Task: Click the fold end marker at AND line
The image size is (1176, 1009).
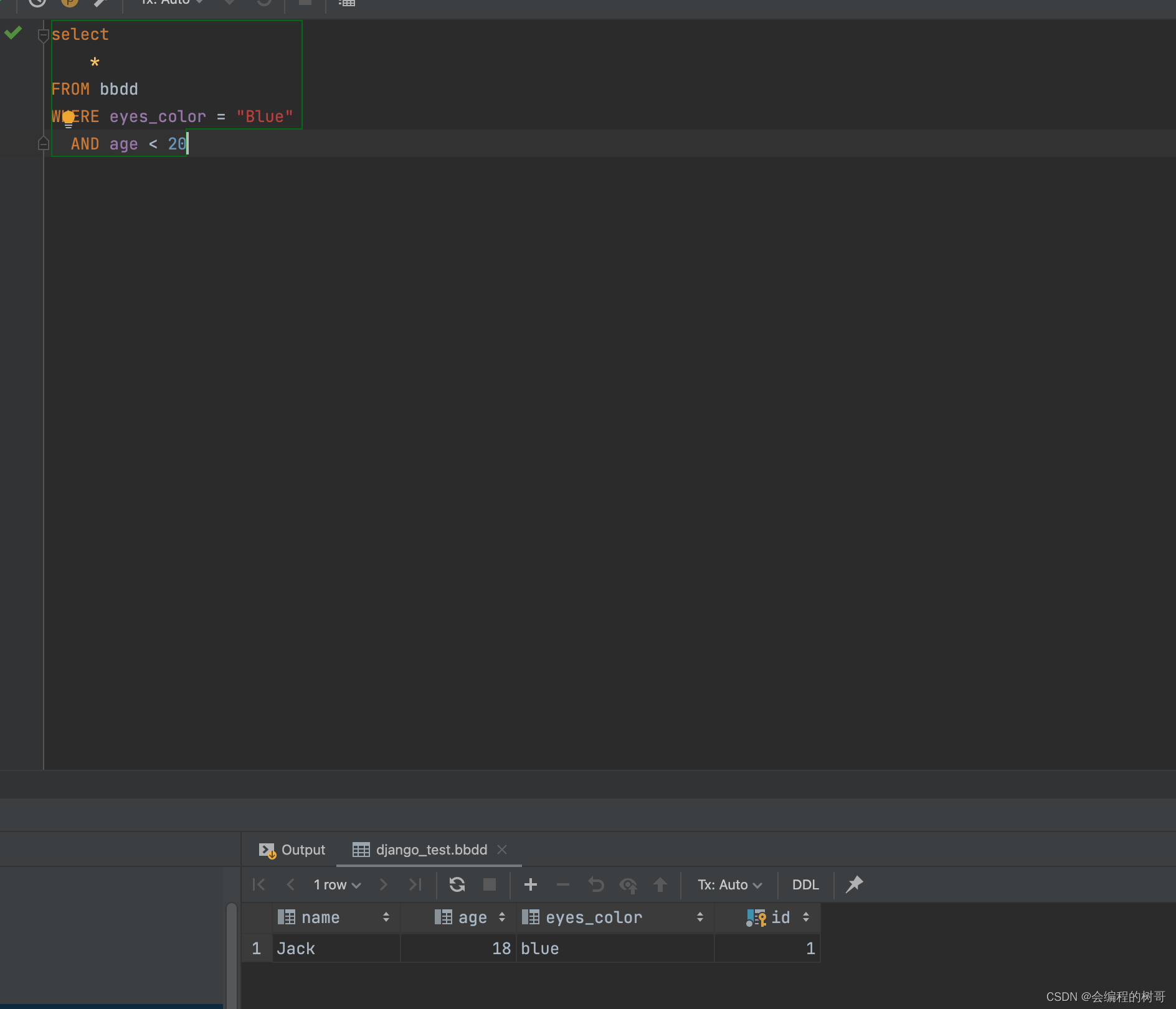Action: (43, 143)
